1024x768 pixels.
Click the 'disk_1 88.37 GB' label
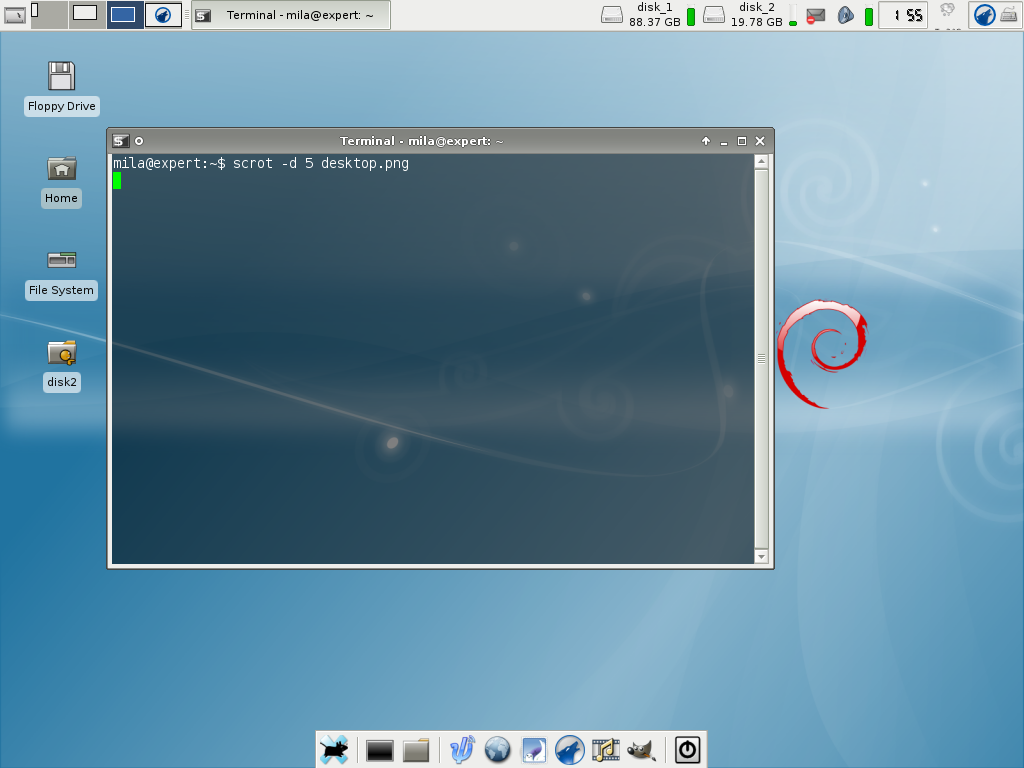[654, 15]
